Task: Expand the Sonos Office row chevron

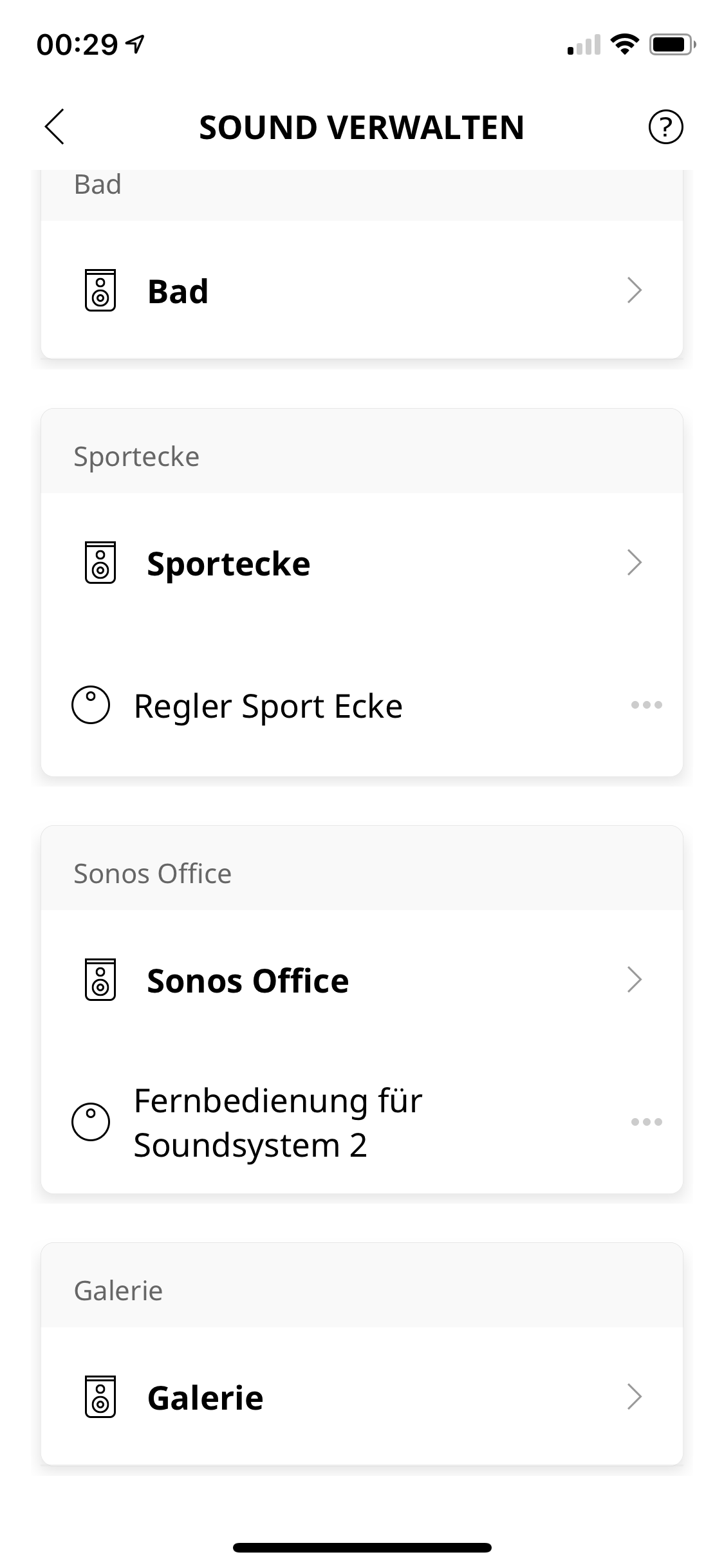Action: [x=635, y=980]
